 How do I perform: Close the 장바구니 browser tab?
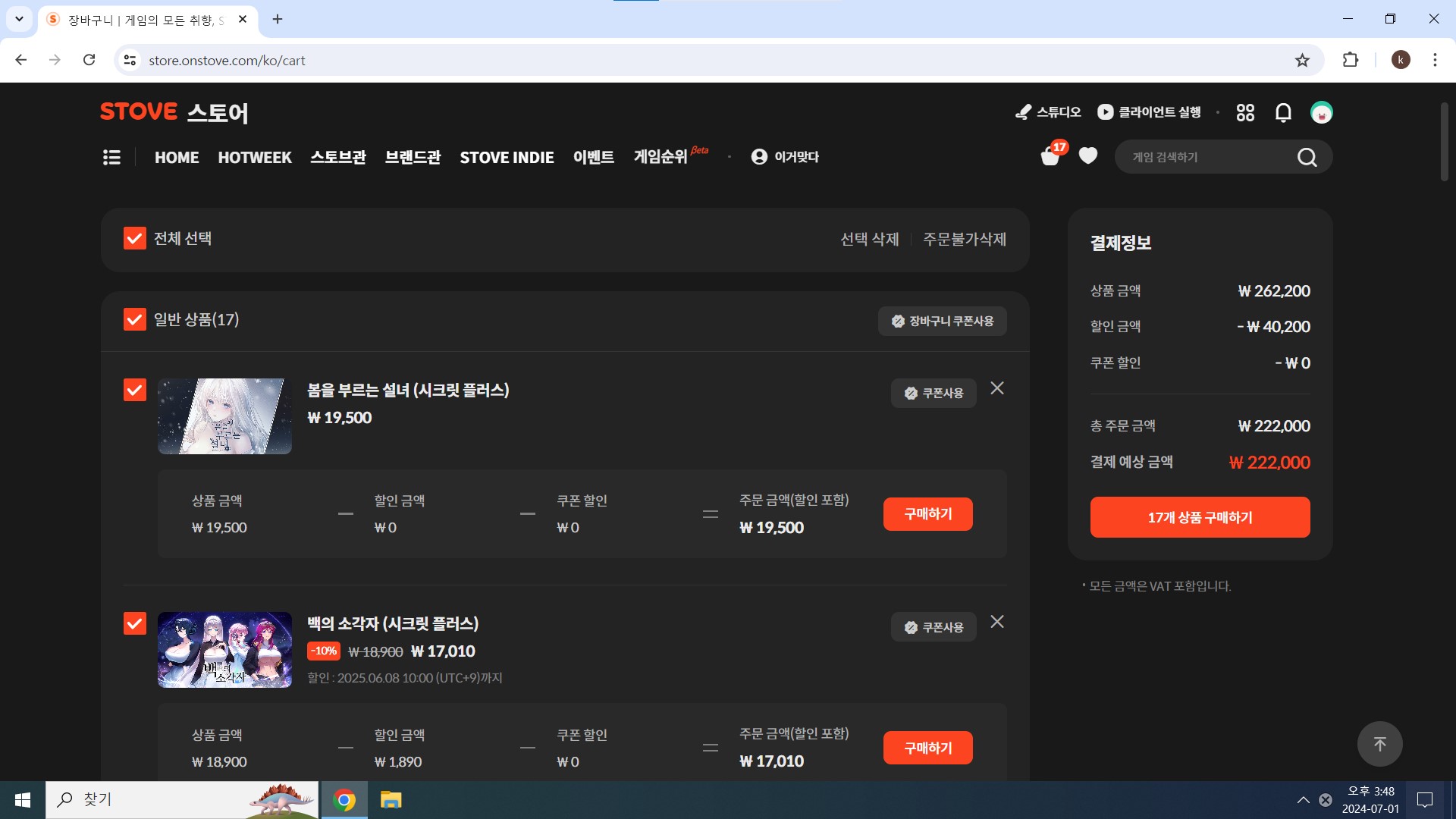(243, 19)
